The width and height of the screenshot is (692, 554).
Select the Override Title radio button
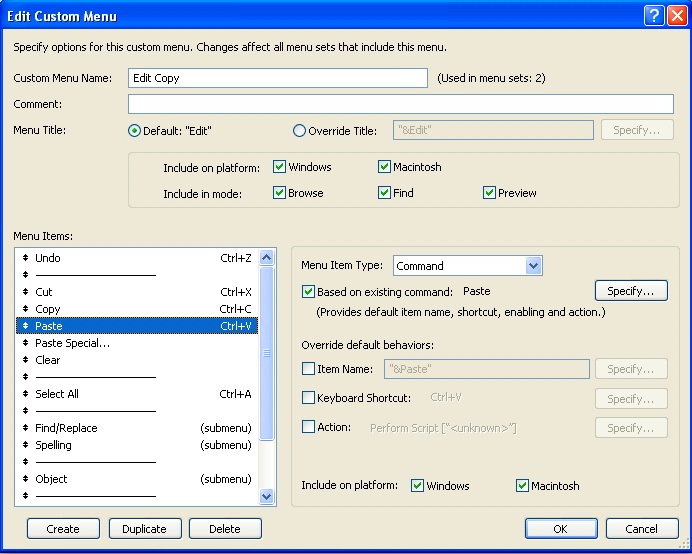(x=300, y=130)
